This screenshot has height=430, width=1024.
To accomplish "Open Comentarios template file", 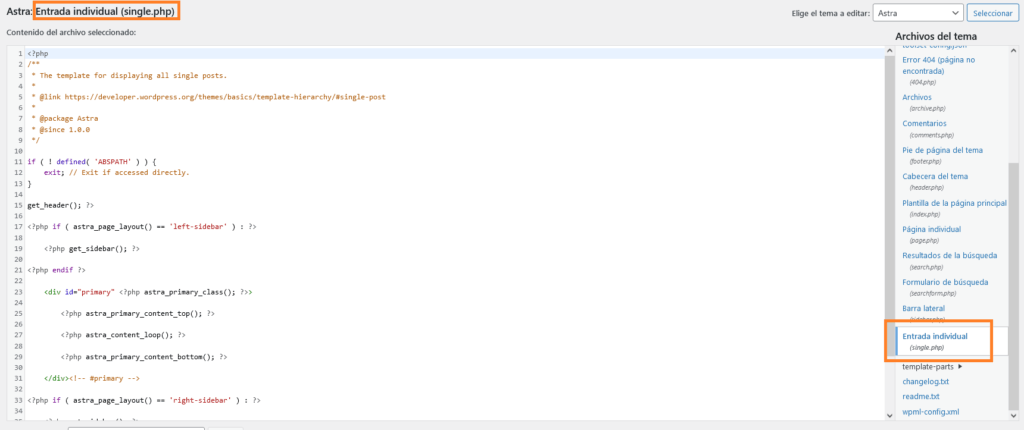I will (x=924, y=124).
